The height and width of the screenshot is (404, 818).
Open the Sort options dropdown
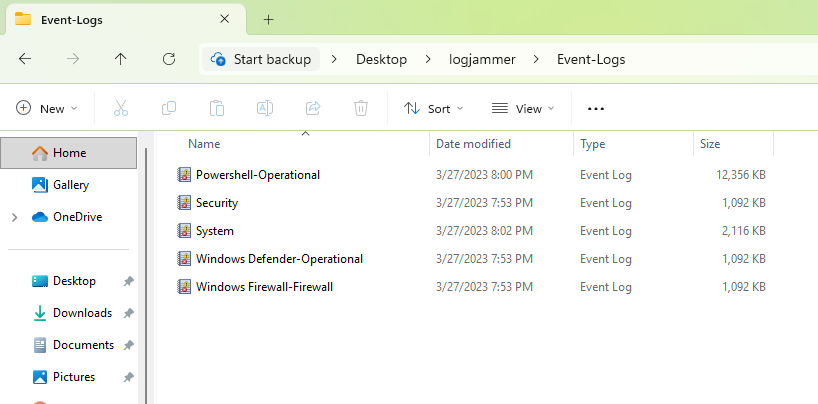434,109
